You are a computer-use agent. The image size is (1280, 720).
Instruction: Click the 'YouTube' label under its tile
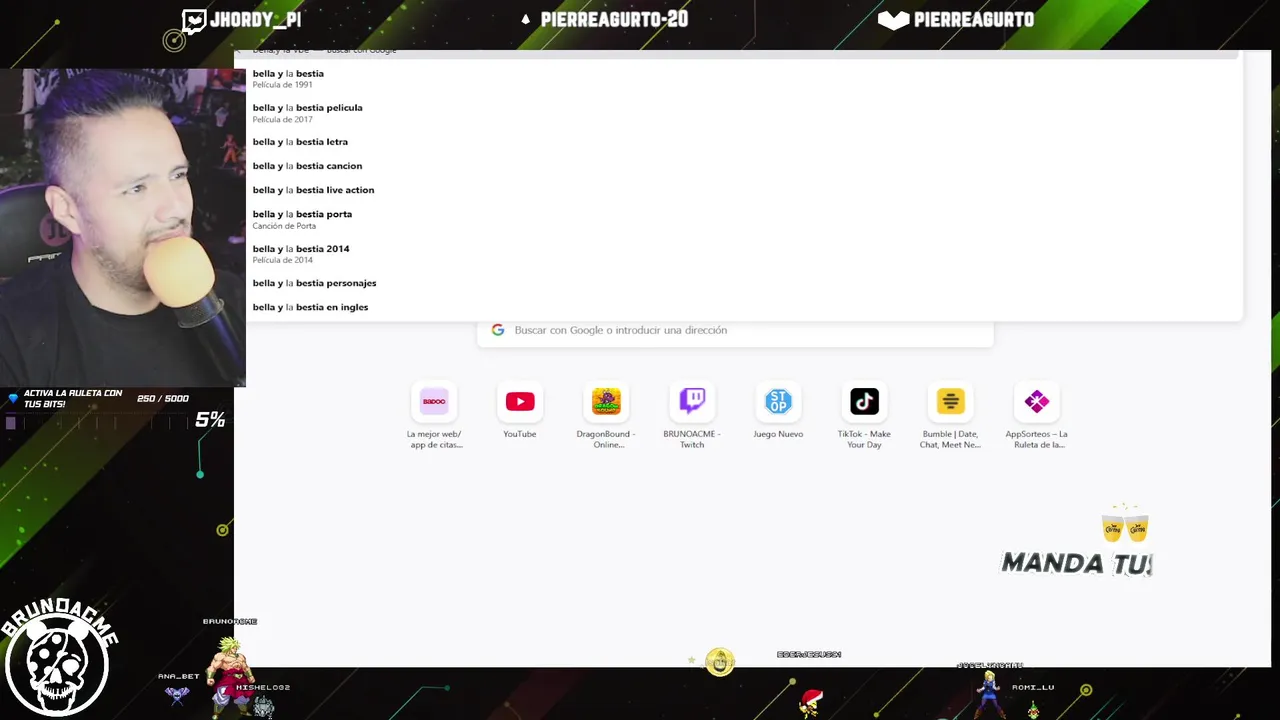(x=520, y=434)
